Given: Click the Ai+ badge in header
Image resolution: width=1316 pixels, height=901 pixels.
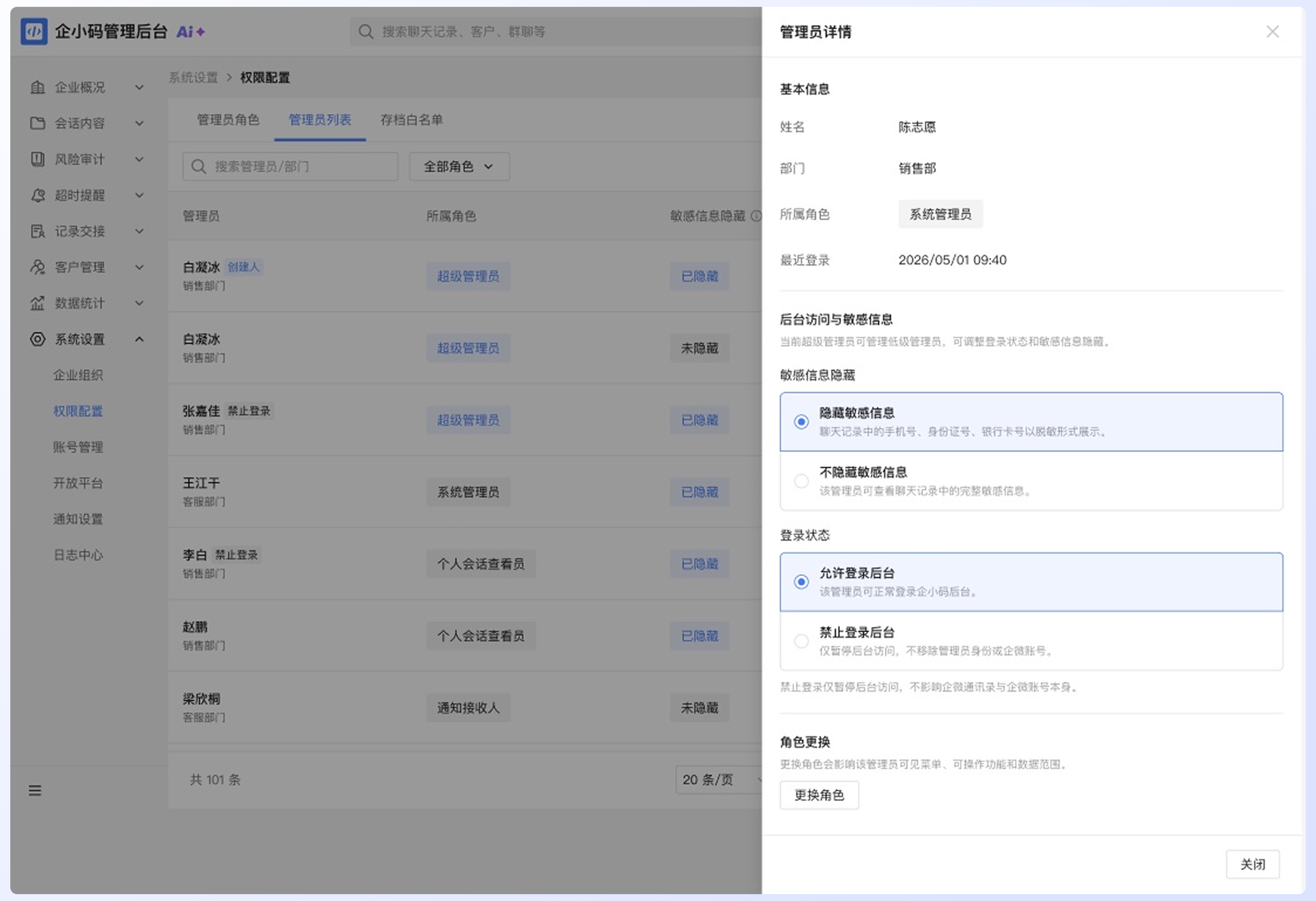Looking at the screenshot, I should click(191, 32).
